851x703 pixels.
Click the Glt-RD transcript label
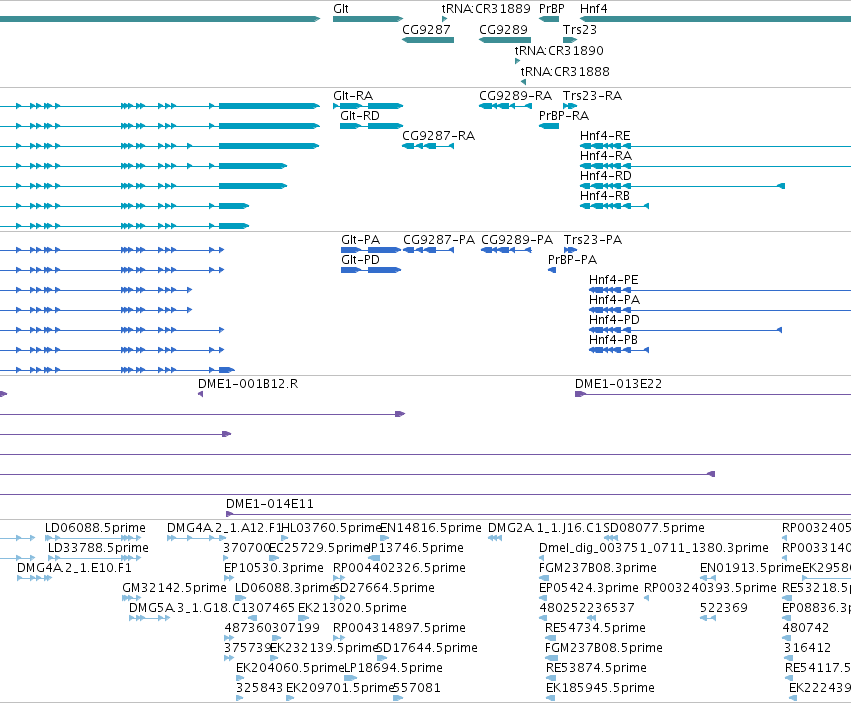click(359, 116)
